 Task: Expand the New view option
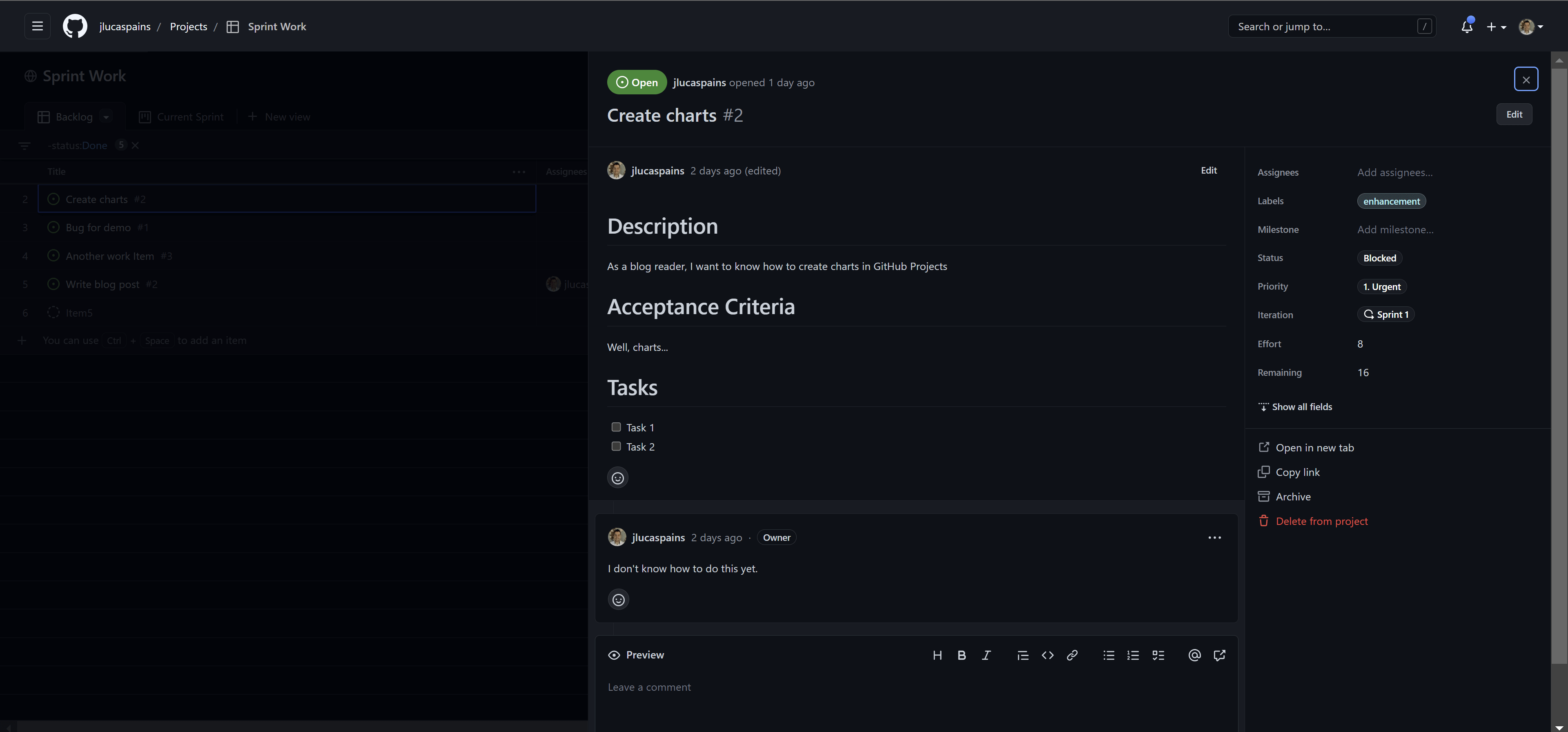point(278,117)
